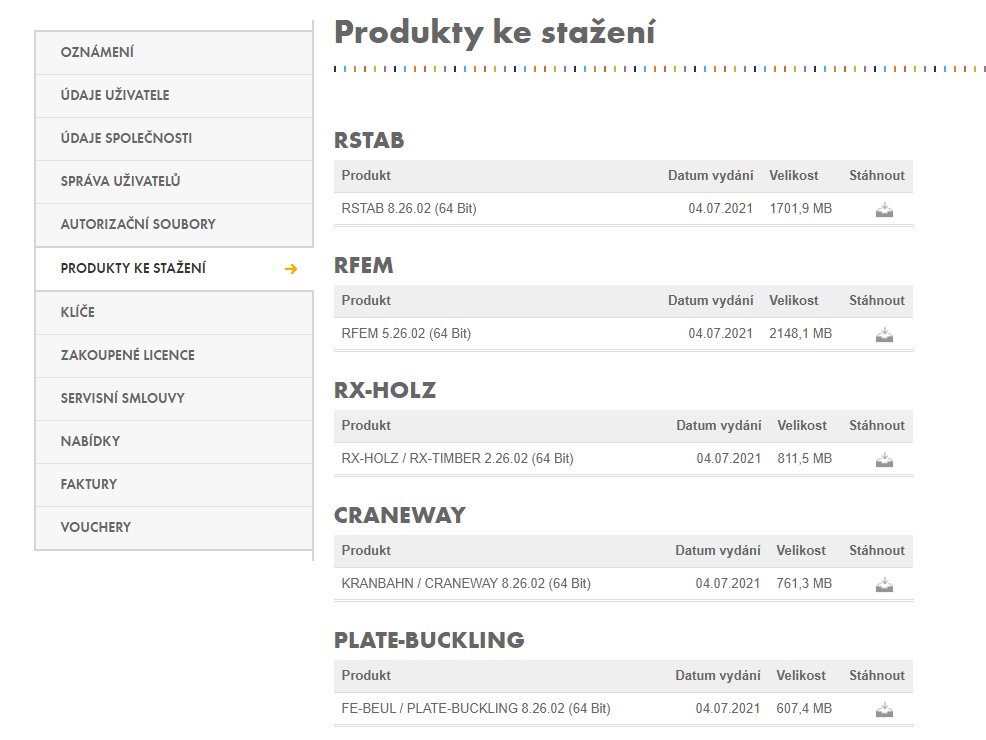Click the download icon for KRANBAHN / CRANEWAY
This screenshot has width=986, height=740.
[884, 585]
